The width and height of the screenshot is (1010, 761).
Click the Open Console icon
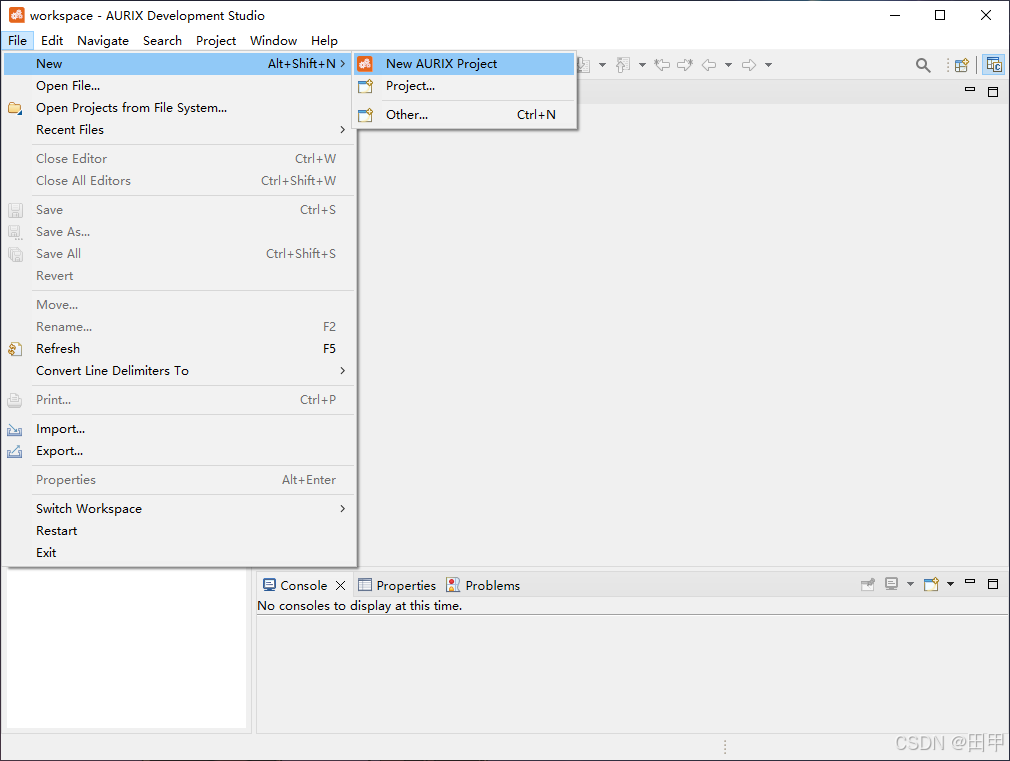[931, 584]
